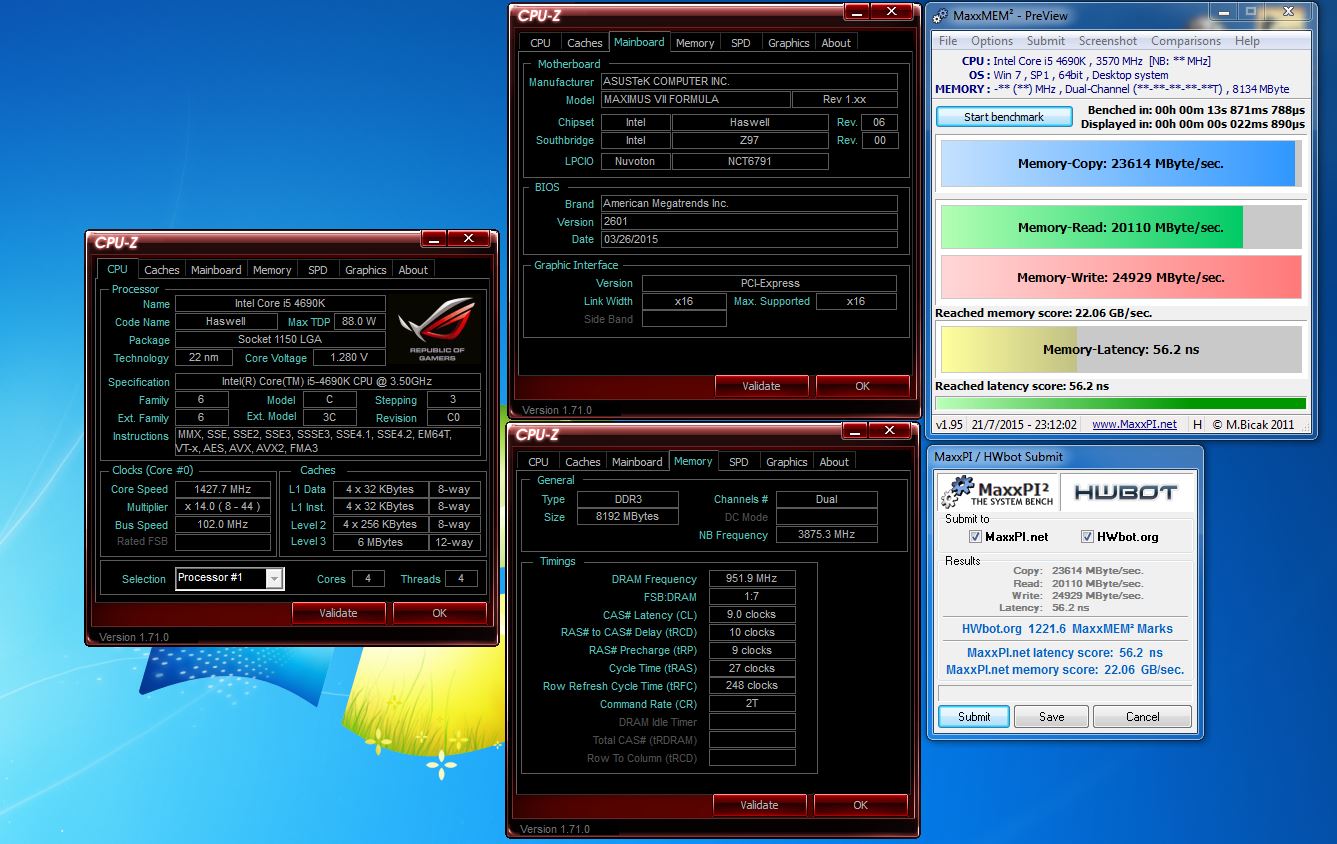The height and width of the screenshot is (844, 1337).
Task: Click Start benchmark in MaxxMEM
Action: (1003, 117)
